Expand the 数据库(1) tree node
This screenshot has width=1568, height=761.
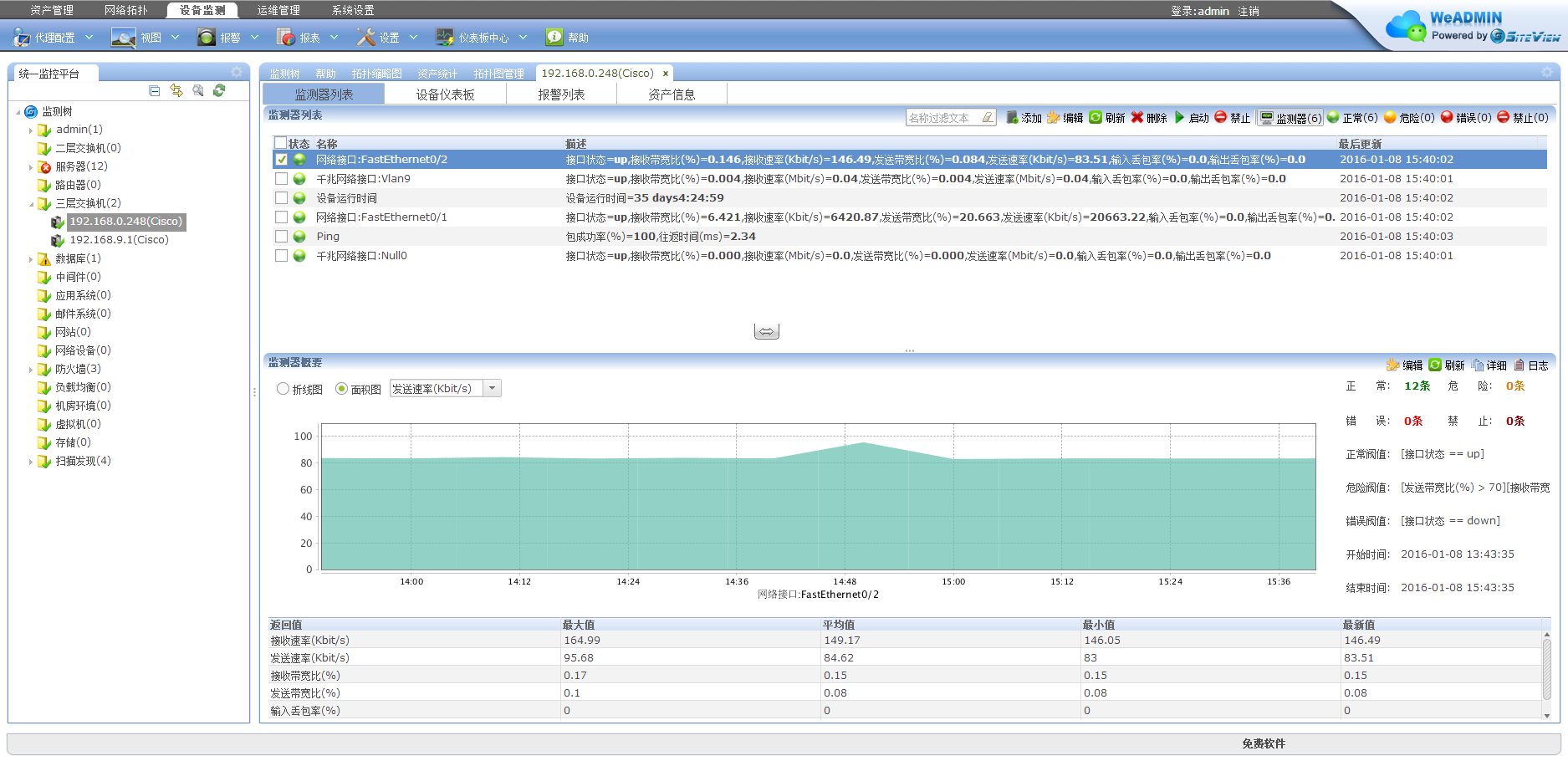[31, 258]
